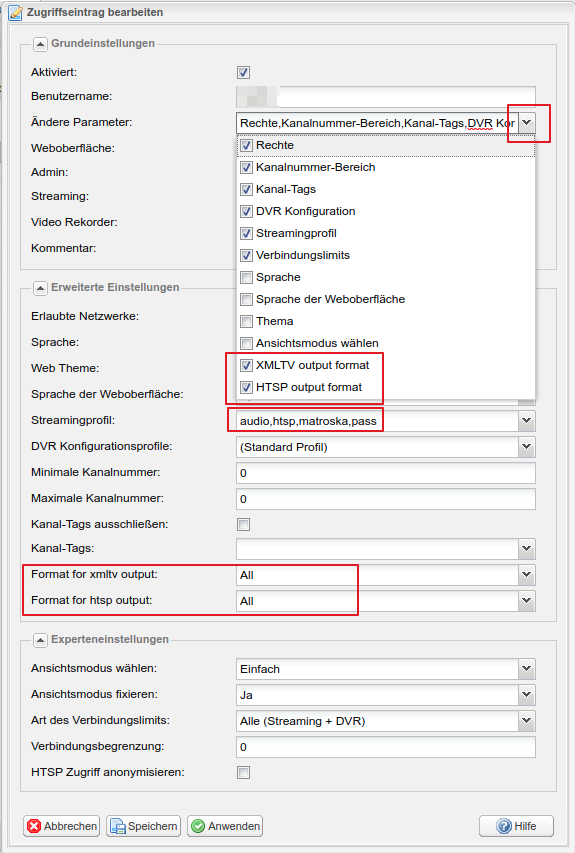Screen dimensions: 575x853
Task: Collapse the Erweiterte Einstellungen section arrow
Action: [x=40, y=288]
